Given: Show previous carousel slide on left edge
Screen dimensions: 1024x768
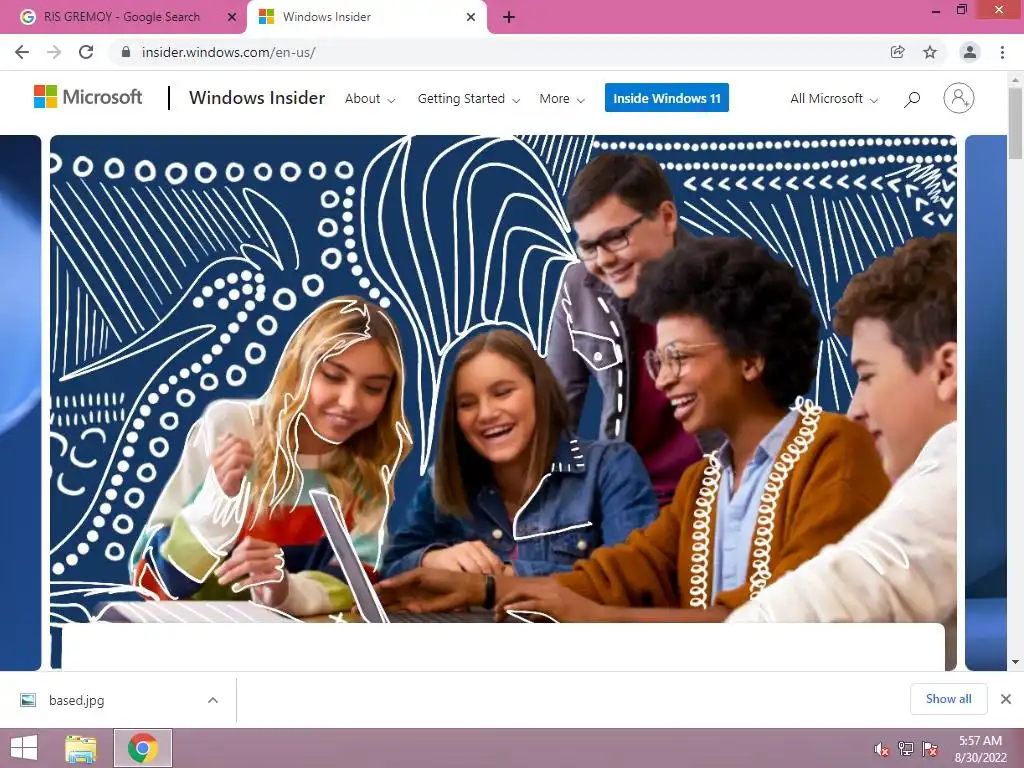Looking at the screenshot, I should [20, 402].
